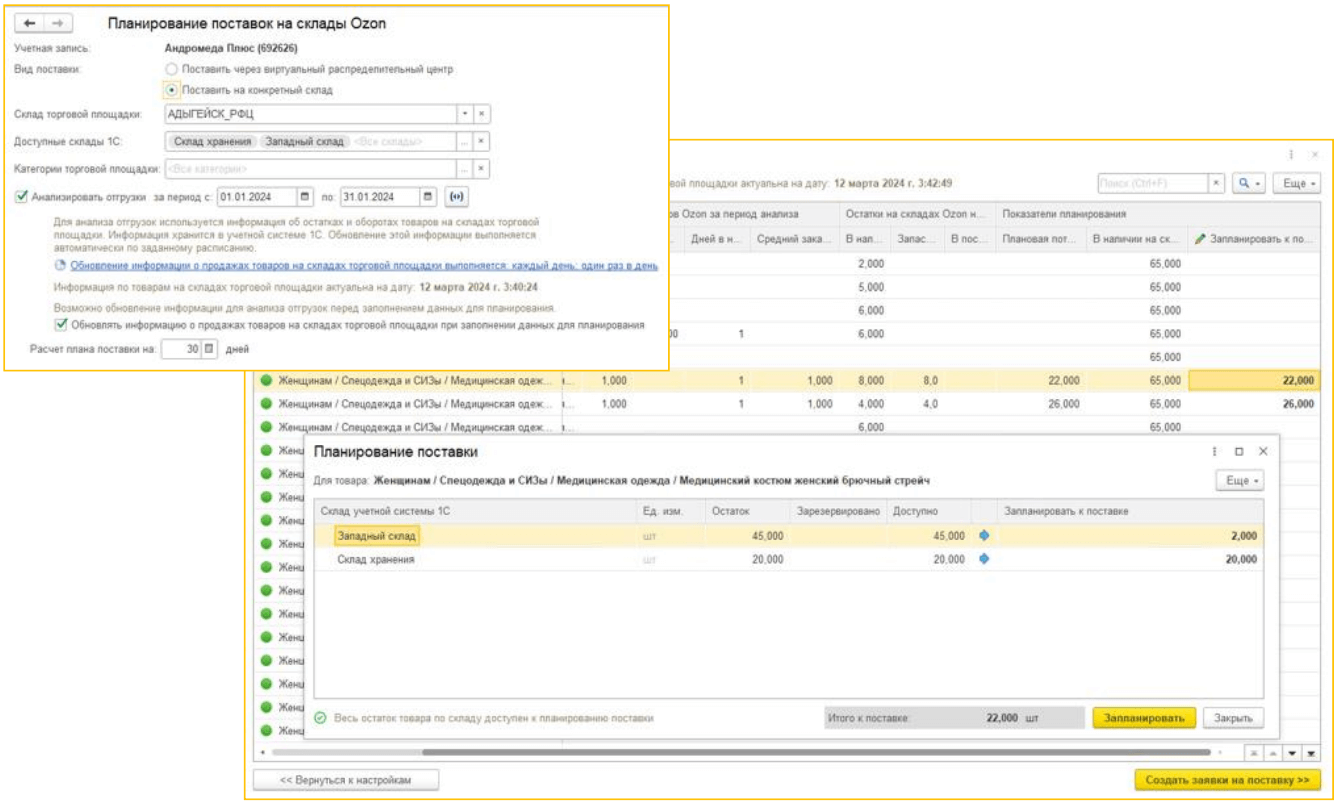
Task: Click the forward arrow navigation icon
Action: (57, 23)
